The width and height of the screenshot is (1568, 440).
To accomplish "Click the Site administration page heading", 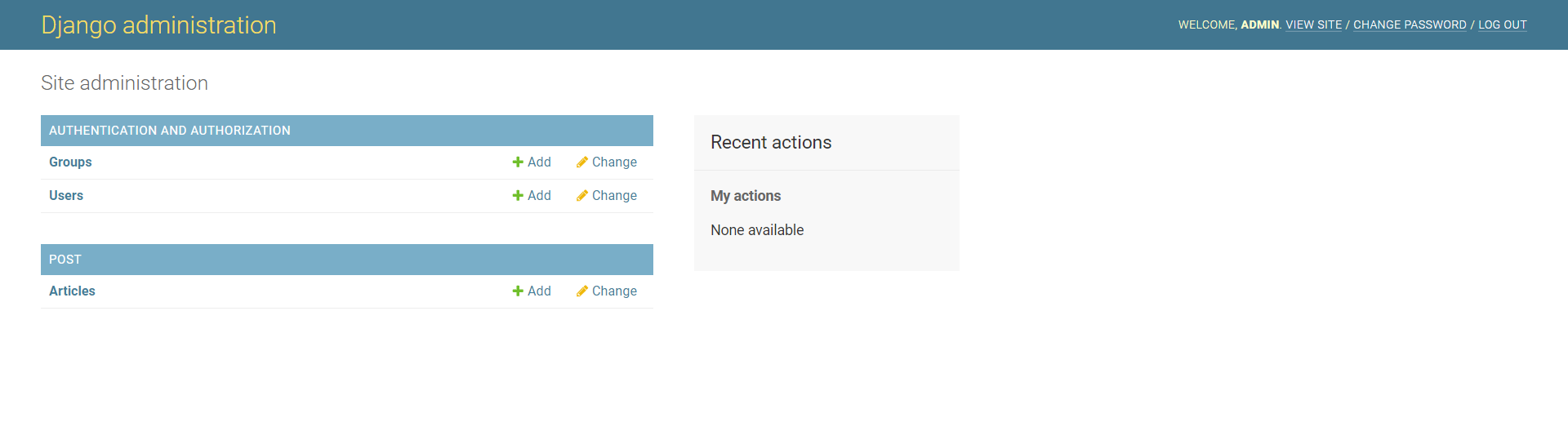I will [124, 83].
